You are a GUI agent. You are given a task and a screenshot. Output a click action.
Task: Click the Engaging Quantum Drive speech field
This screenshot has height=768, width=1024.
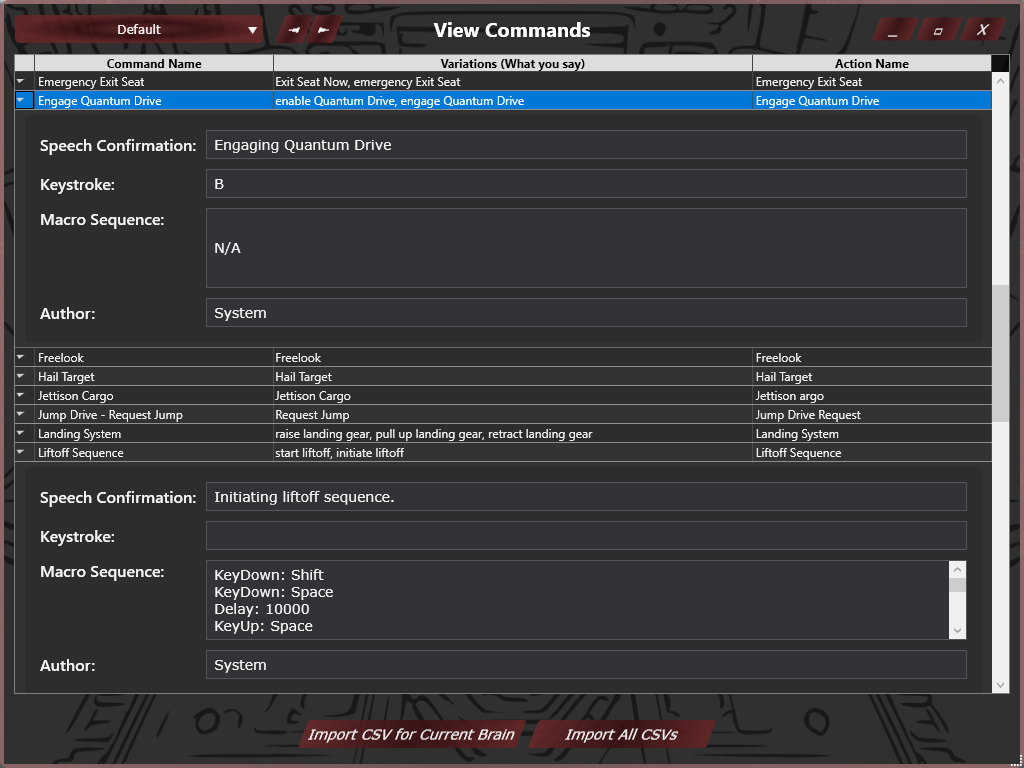click(x=586, y=145)
